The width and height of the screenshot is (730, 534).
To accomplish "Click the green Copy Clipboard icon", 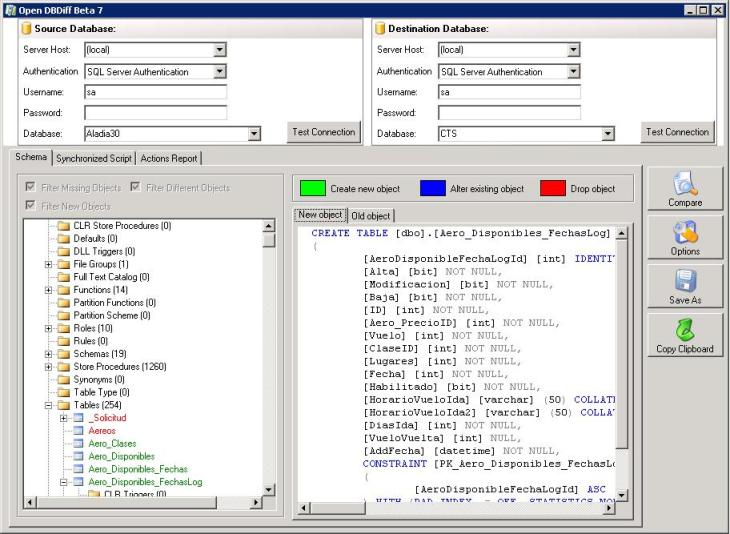I will click(684, 330).
